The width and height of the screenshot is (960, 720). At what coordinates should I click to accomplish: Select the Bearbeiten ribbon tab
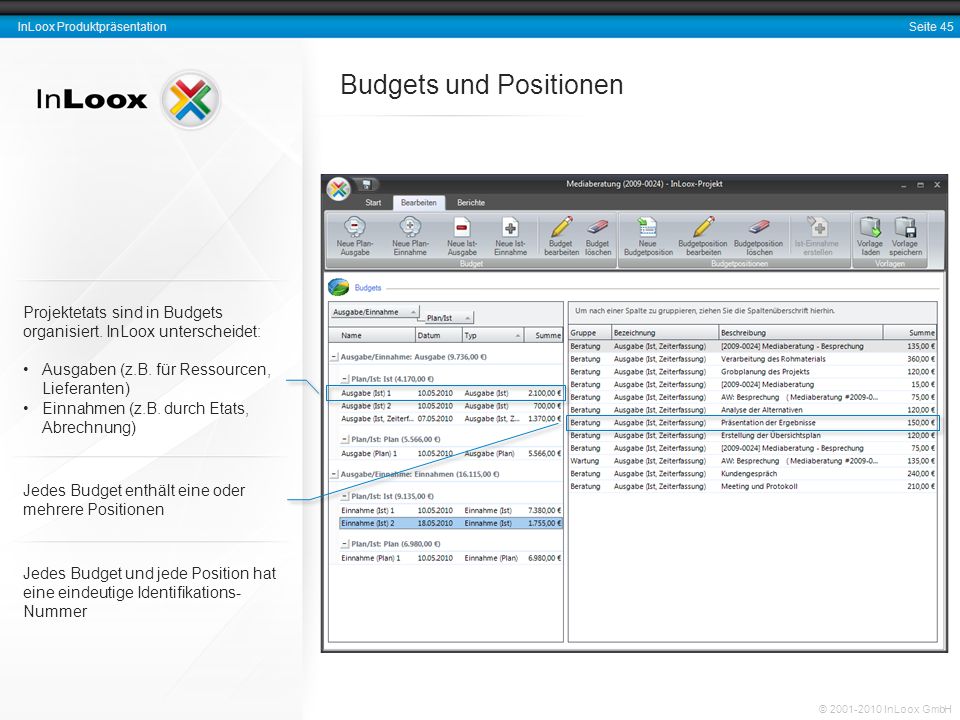tap(419, 203)
